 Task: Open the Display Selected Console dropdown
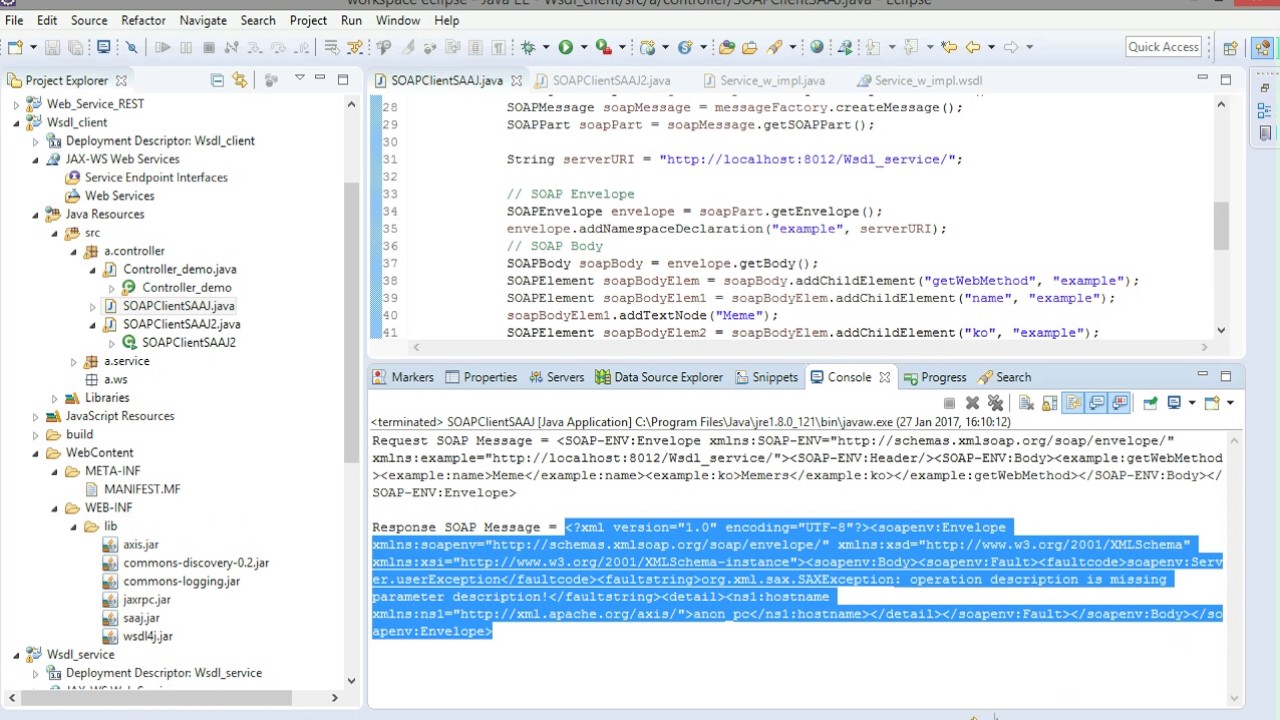[1192, 403]
